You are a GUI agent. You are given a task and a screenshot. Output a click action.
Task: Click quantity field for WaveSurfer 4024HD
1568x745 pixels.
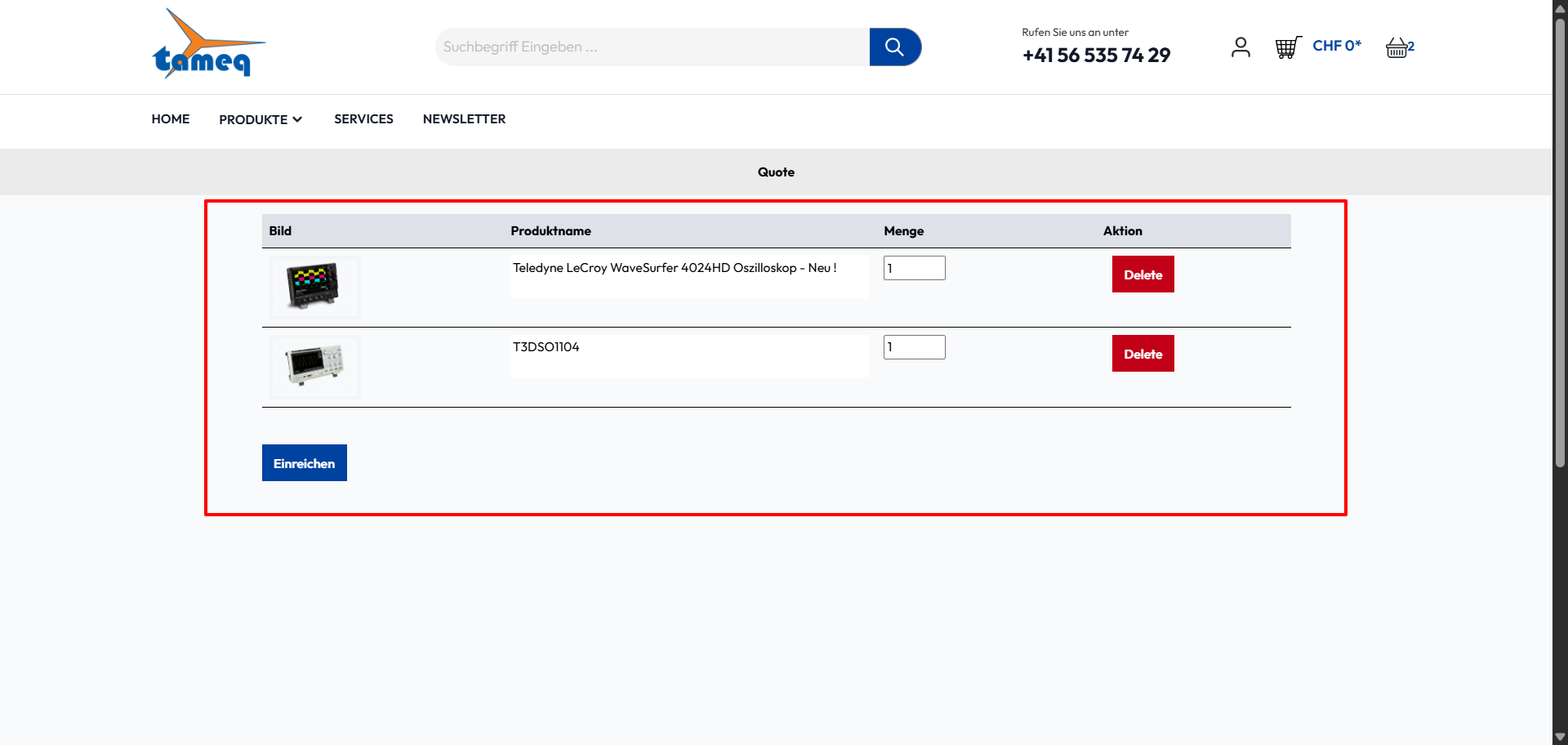pos(914,268)
